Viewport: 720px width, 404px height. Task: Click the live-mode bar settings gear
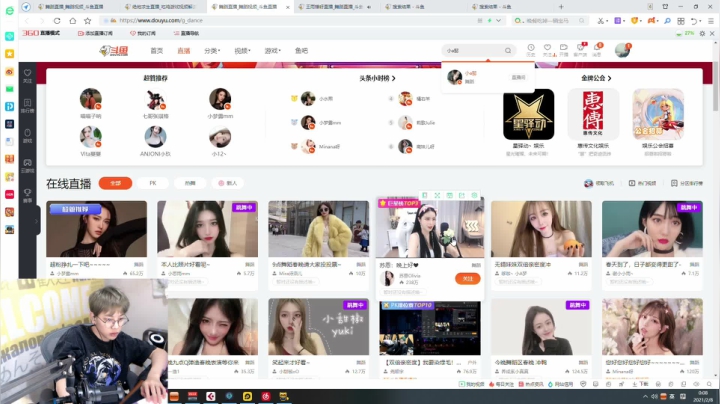pos(702,34)
